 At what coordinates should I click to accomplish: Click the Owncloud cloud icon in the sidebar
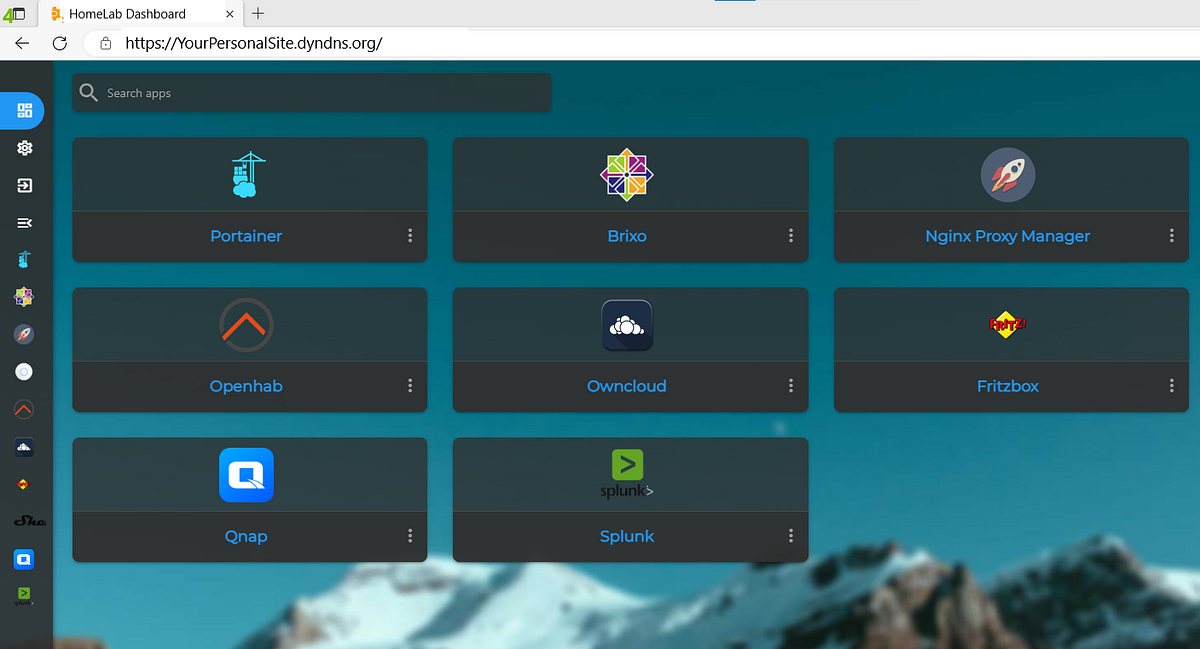pyautogui.click(x=23, y=447)
